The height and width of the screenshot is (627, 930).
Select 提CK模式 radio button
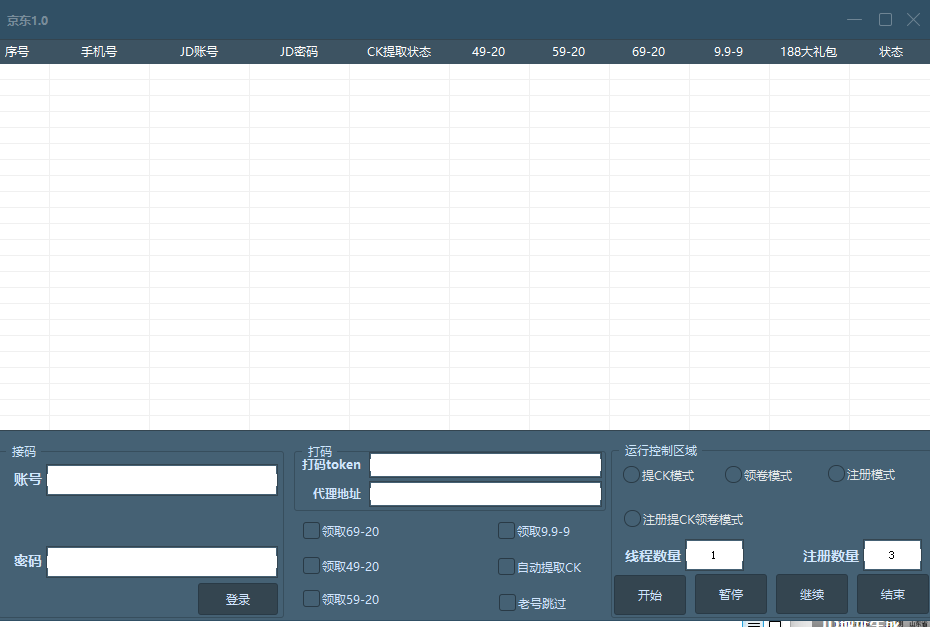click(x=632, y=474)
